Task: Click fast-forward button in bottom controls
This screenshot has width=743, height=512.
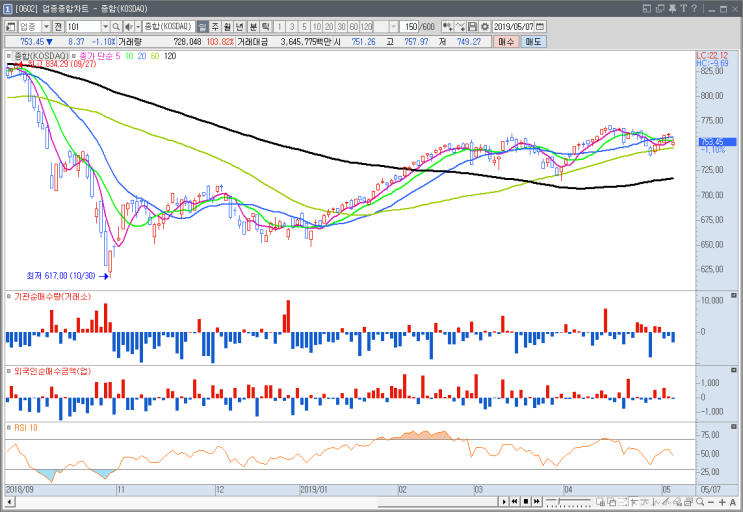Action: [x=536, y=501]
